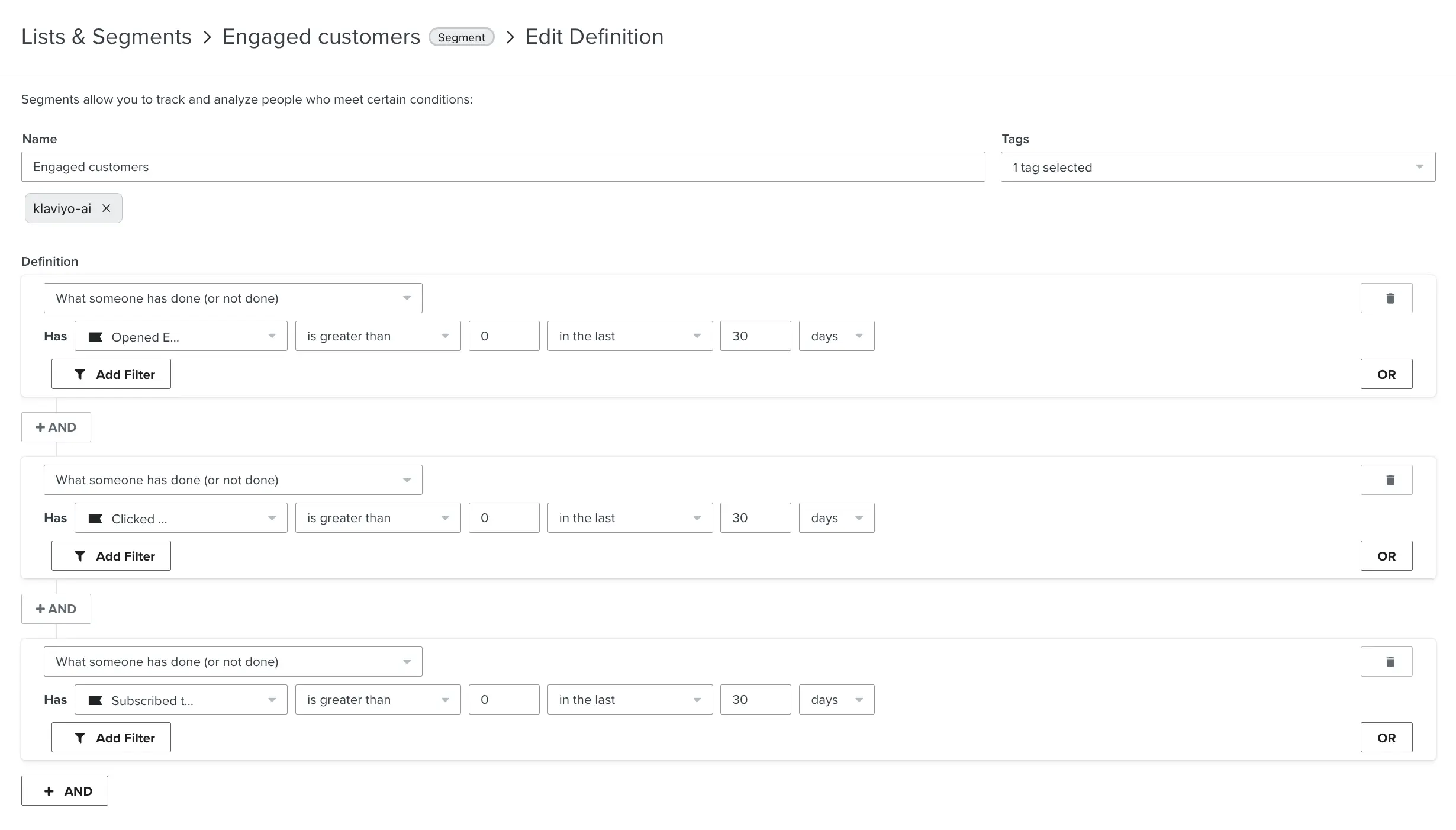The image size is (1456, 830).
Task: Remove the Subscribed condition using trash icon
Action: [1386, 662]
